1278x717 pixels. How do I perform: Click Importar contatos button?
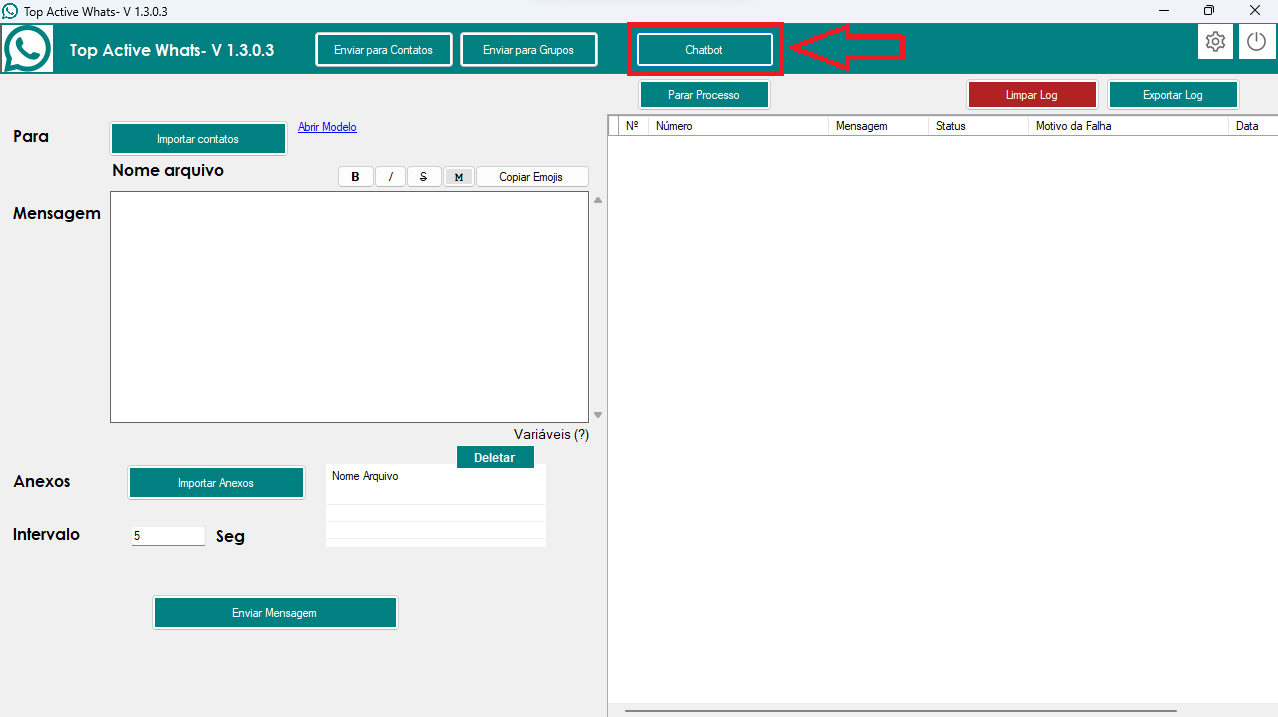[198, 139]
